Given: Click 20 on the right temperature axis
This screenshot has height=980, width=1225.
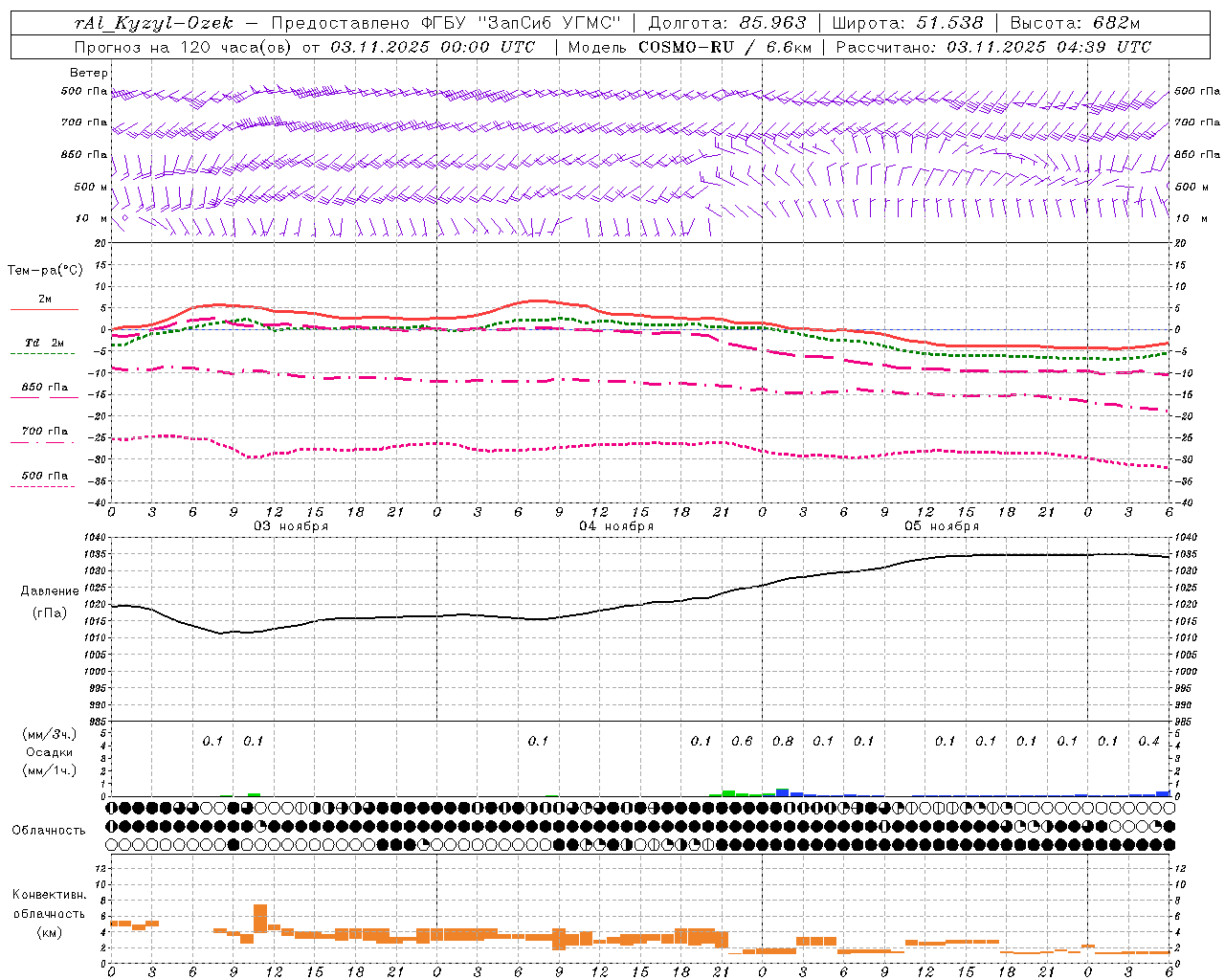Looking at the screenshot, I should click(1181, 243).
